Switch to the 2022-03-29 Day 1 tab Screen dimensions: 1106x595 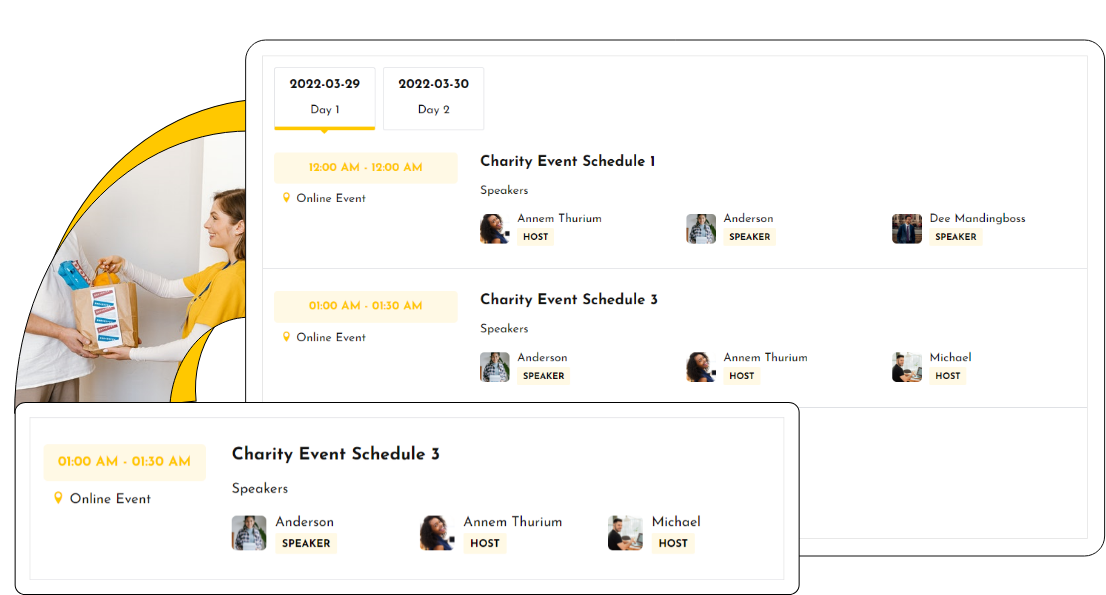(x=325, y=97)
